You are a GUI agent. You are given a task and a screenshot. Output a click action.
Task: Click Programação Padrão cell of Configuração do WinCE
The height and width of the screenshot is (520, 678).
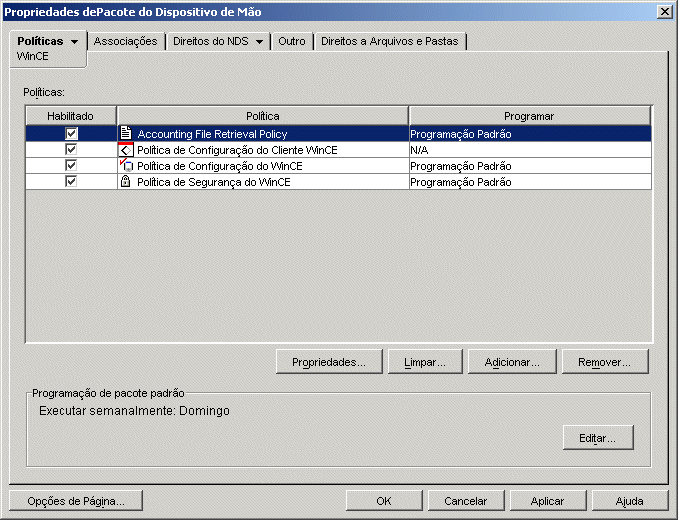530,166
